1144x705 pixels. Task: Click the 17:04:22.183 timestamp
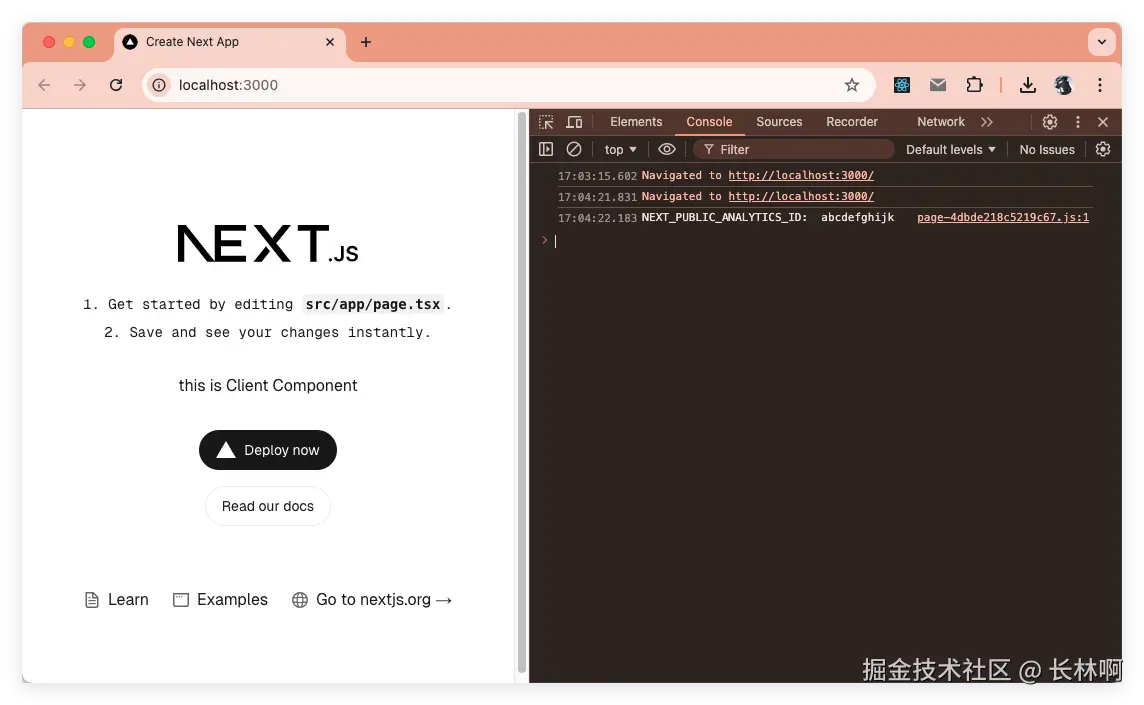coord(597,217)
